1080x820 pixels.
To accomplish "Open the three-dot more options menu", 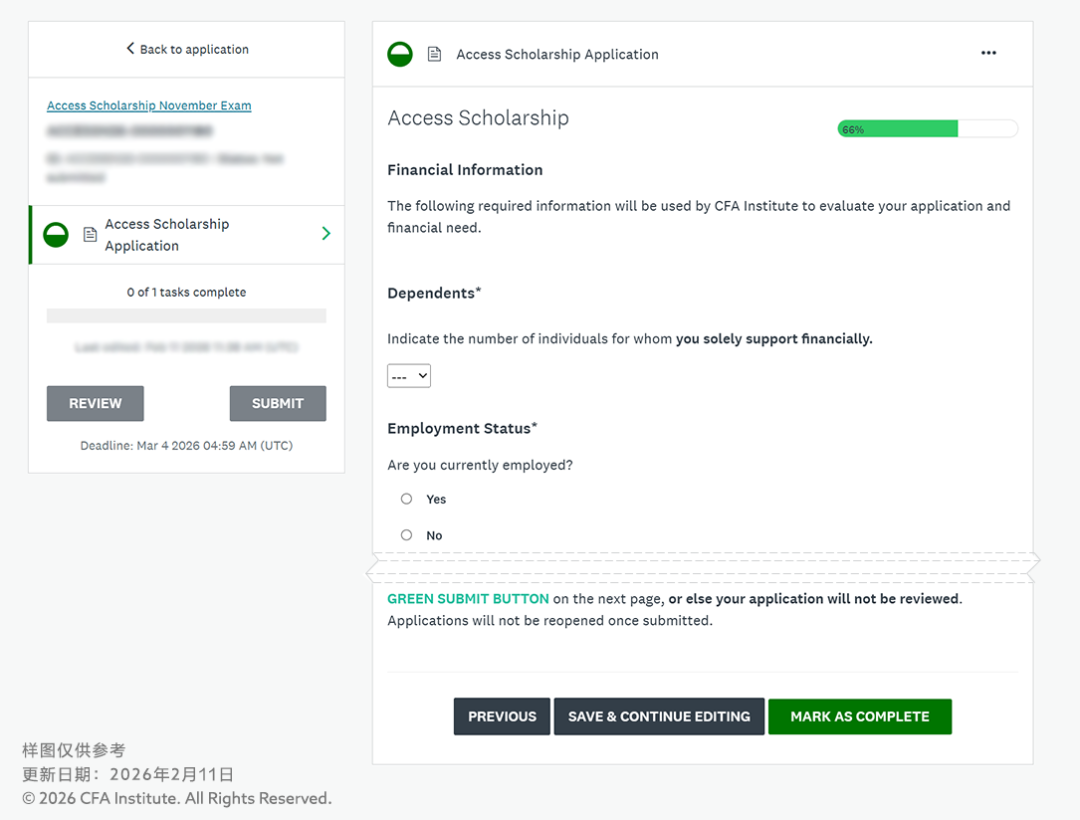I will 988,53.
